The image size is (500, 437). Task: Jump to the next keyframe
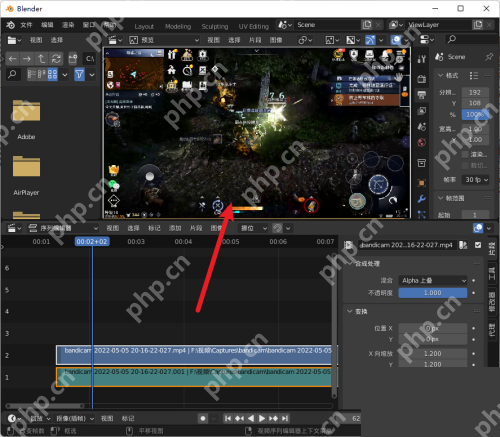[x=273, y=418]
